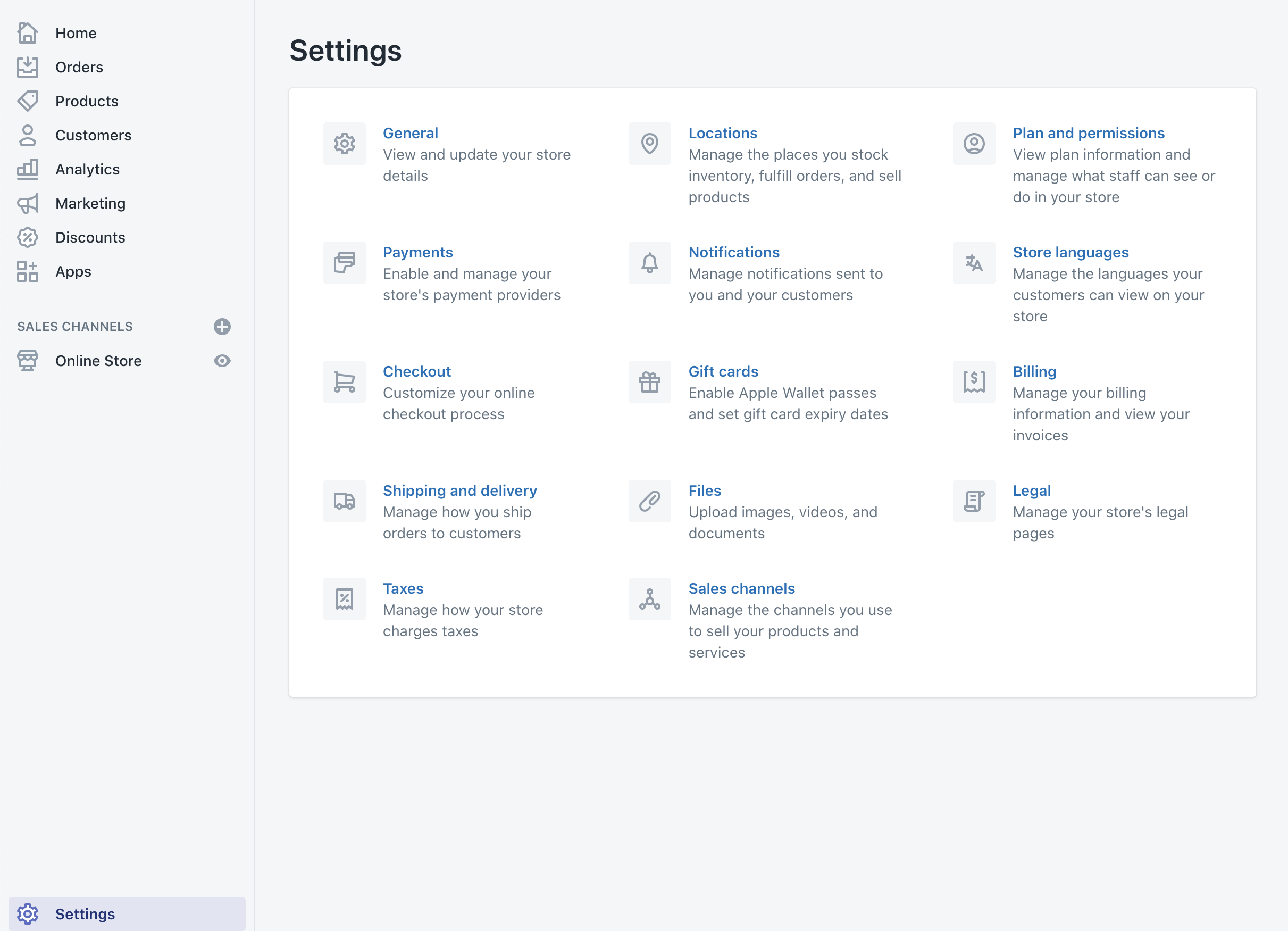
Task: Go to Products in the sidebar
Action: (86, 101)
